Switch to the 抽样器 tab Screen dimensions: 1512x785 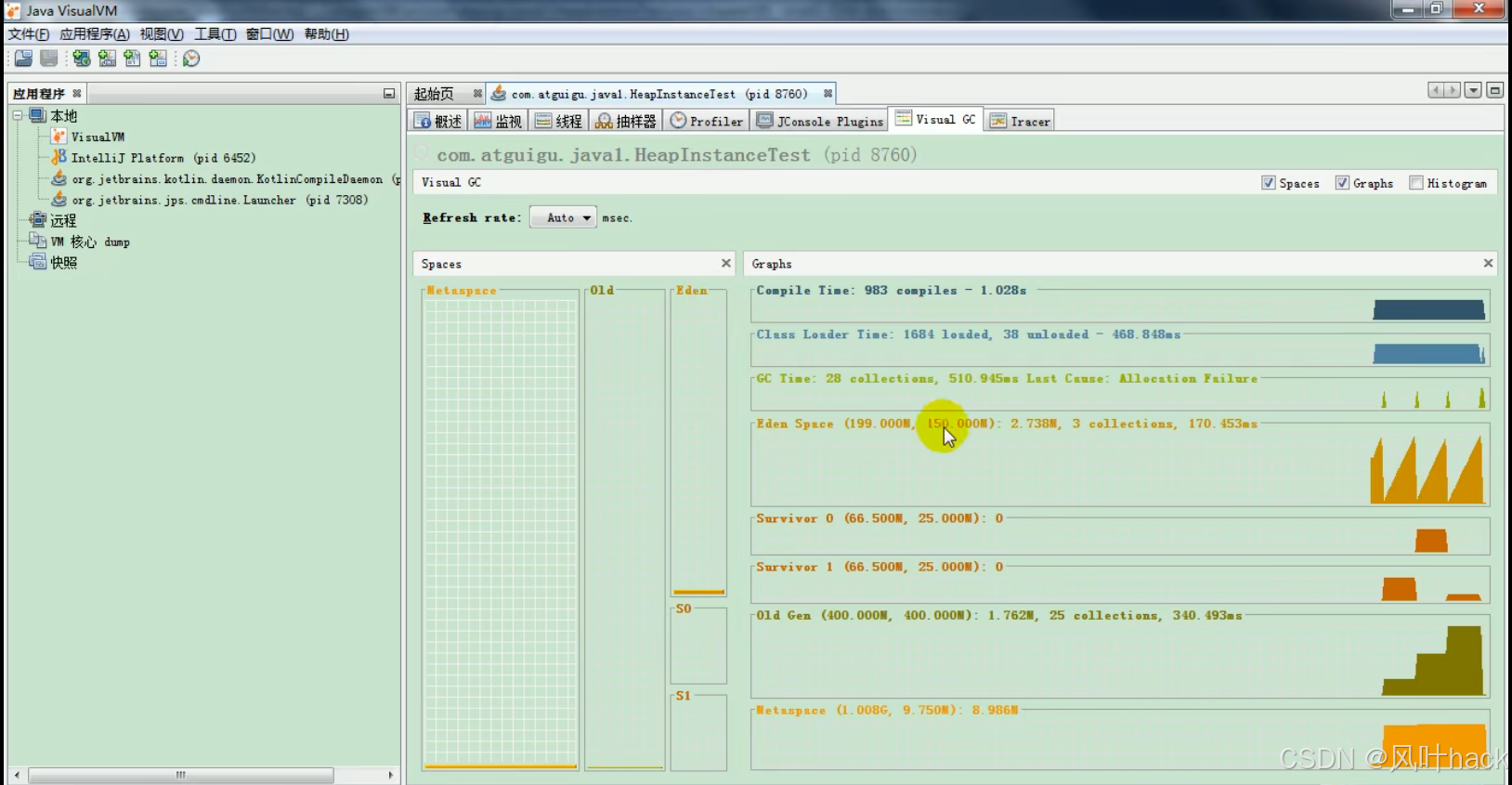(626, 121)
